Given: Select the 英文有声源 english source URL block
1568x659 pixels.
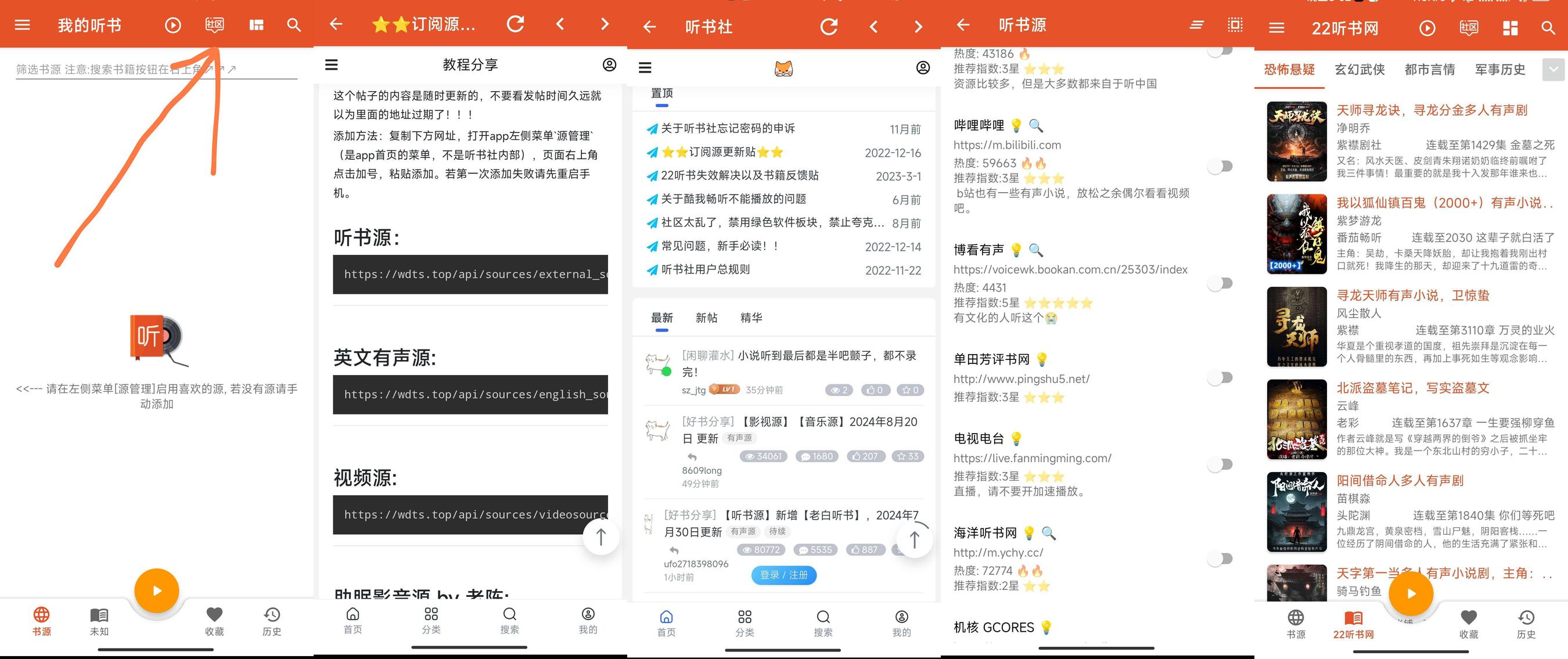Looking at the screenshot, I should click(x=470, y=394).
